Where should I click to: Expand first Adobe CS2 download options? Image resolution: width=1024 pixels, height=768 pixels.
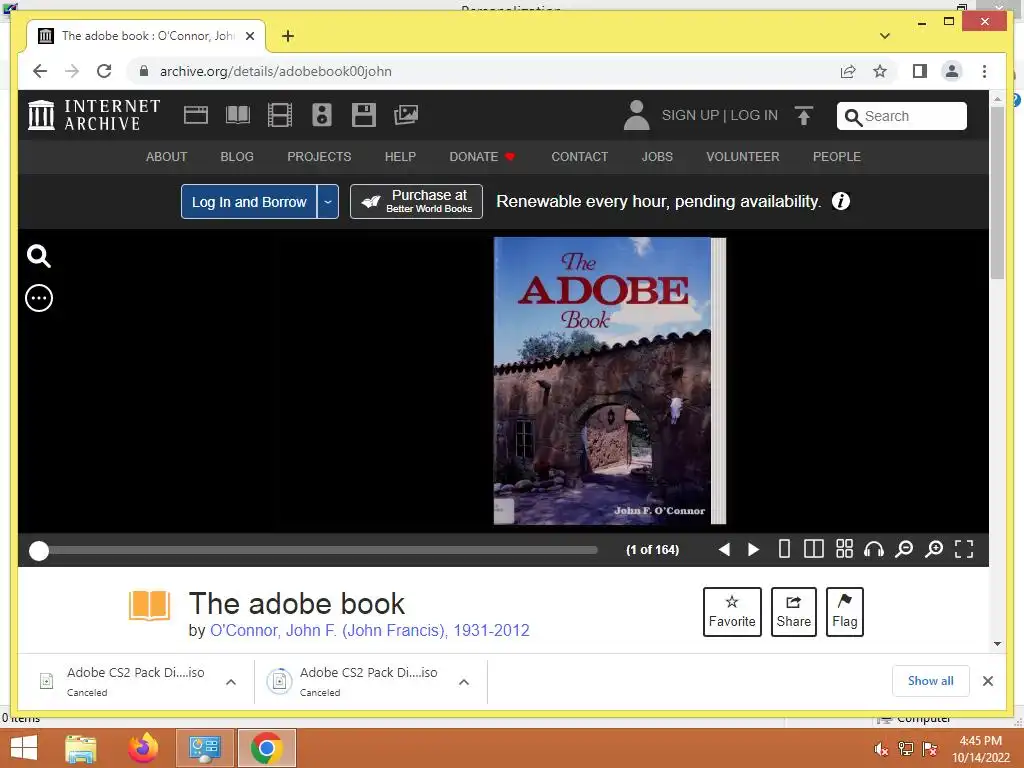[x=231, y=682]
